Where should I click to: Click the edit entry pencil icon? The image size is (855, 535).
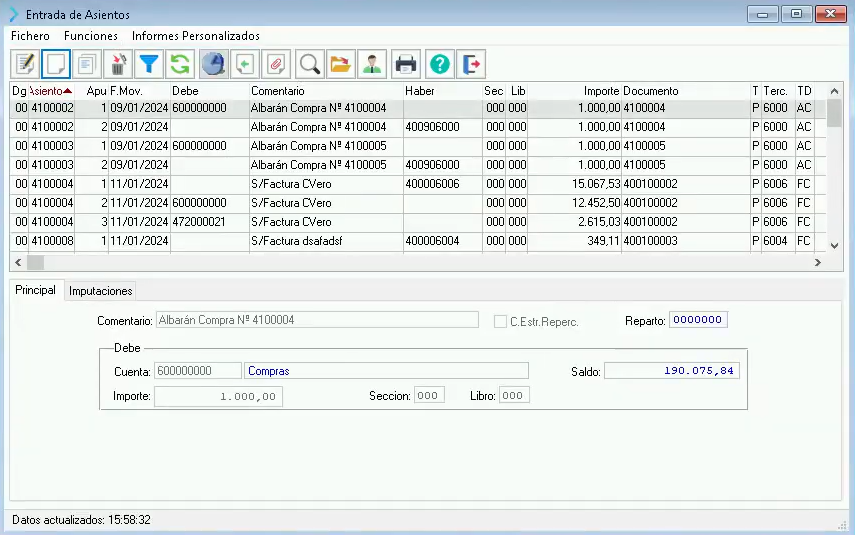click(x=25, y=64)
